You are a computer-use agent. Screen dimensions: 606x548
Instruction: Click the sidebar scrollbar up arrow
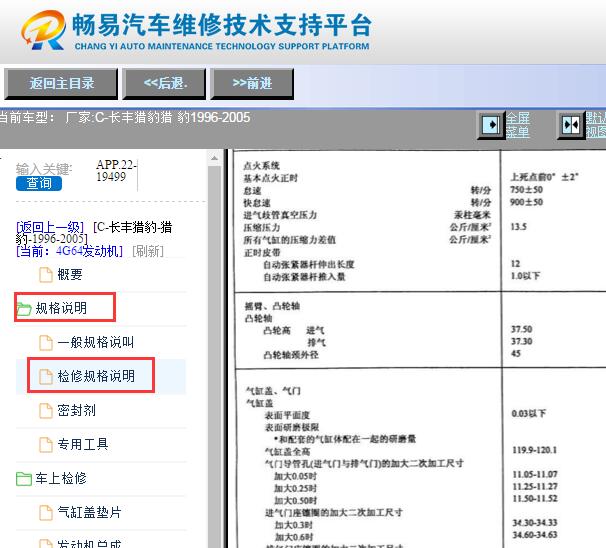214,158
